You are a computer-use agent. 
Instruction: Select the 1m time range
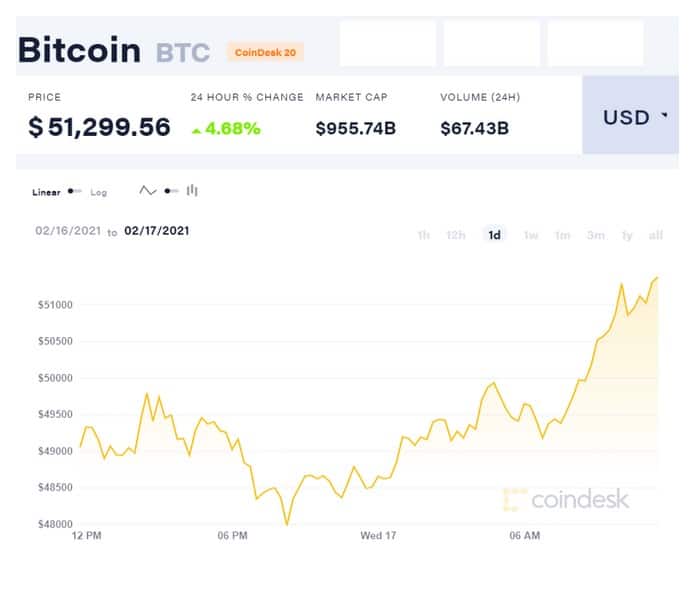point(562,235)
